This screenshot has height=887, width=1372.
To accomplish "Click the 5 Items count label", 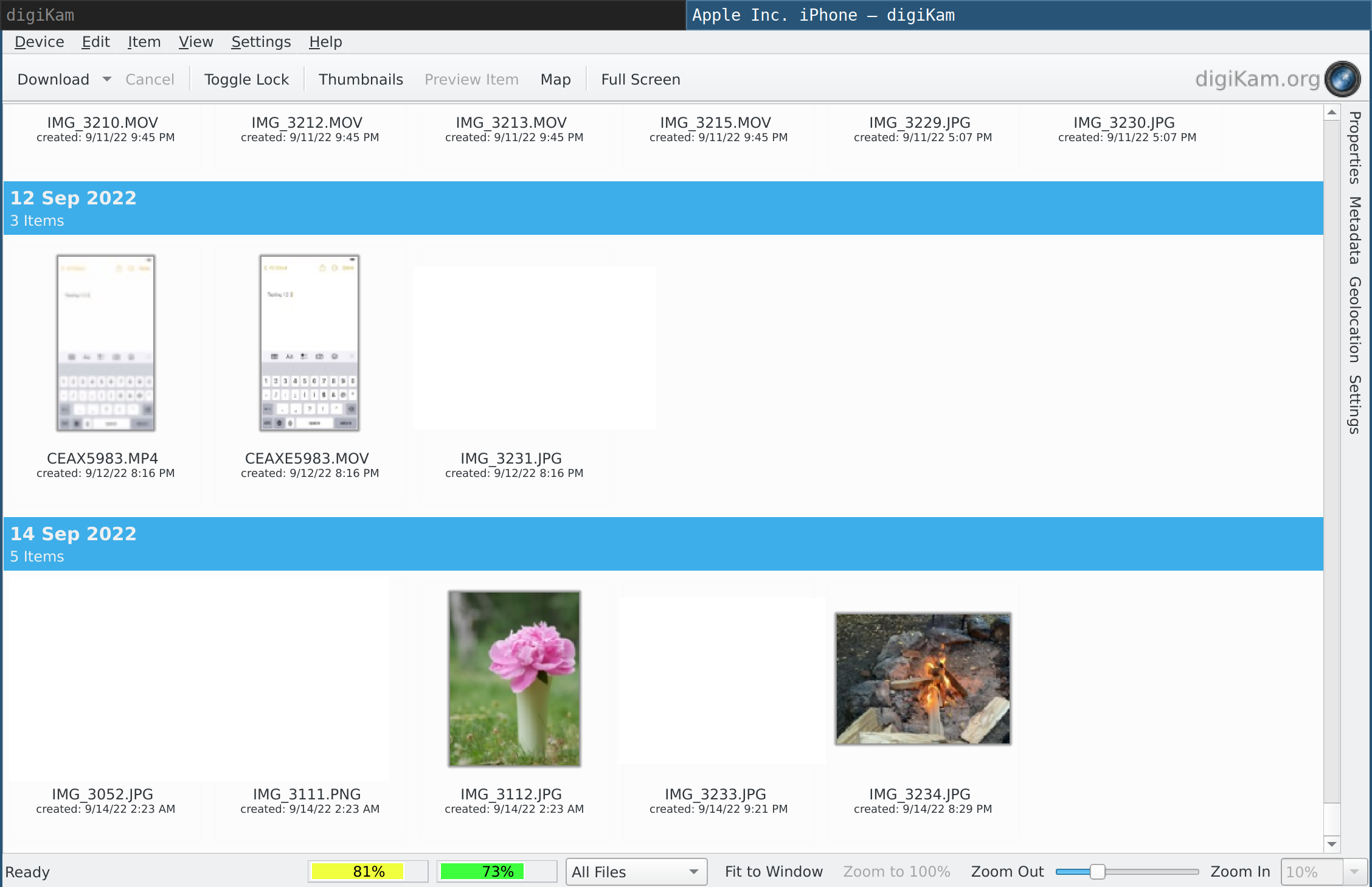I will pos(37,556).
